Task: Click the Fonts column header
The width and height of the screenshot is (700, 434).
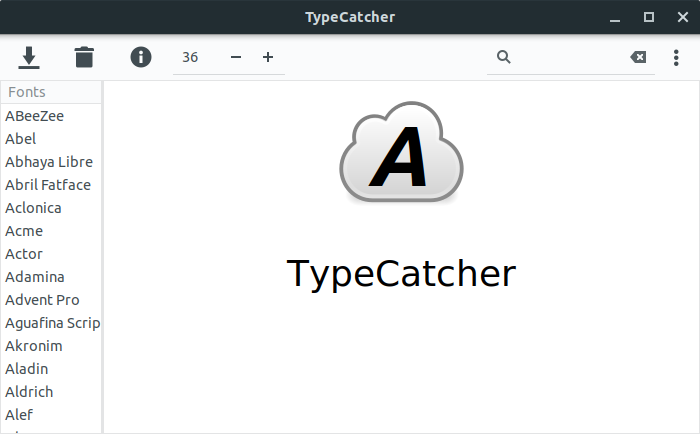Action: coord(51,92)
